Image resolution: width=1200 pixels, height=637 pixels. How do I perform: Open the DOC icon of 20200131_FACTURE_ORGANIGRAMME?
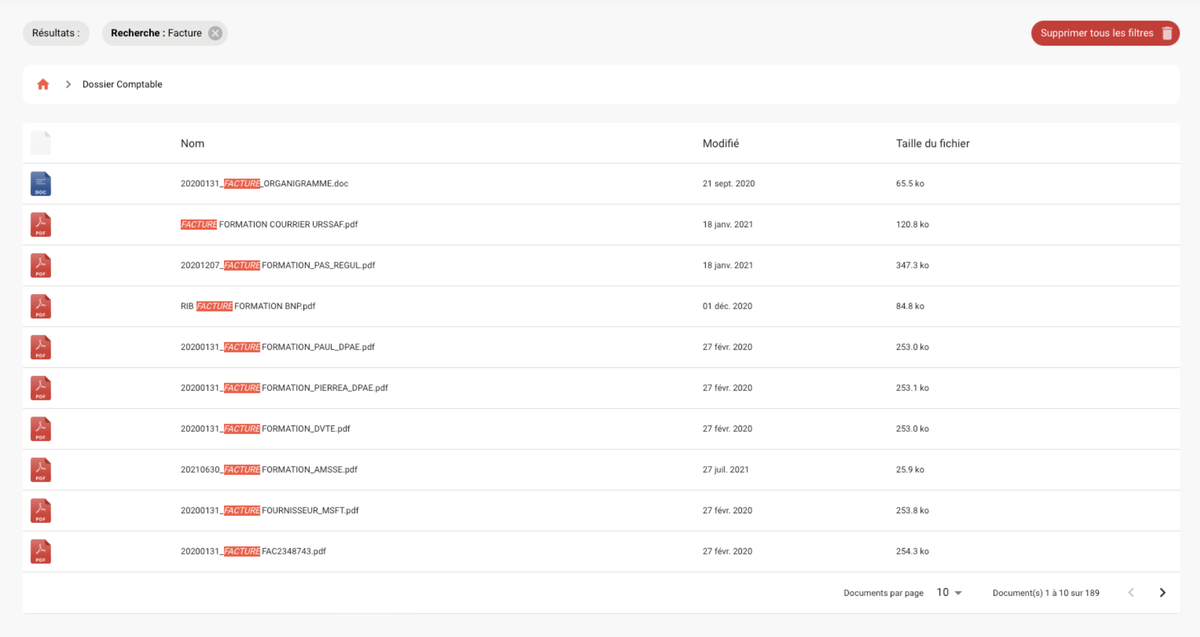[x=40, y=183]
